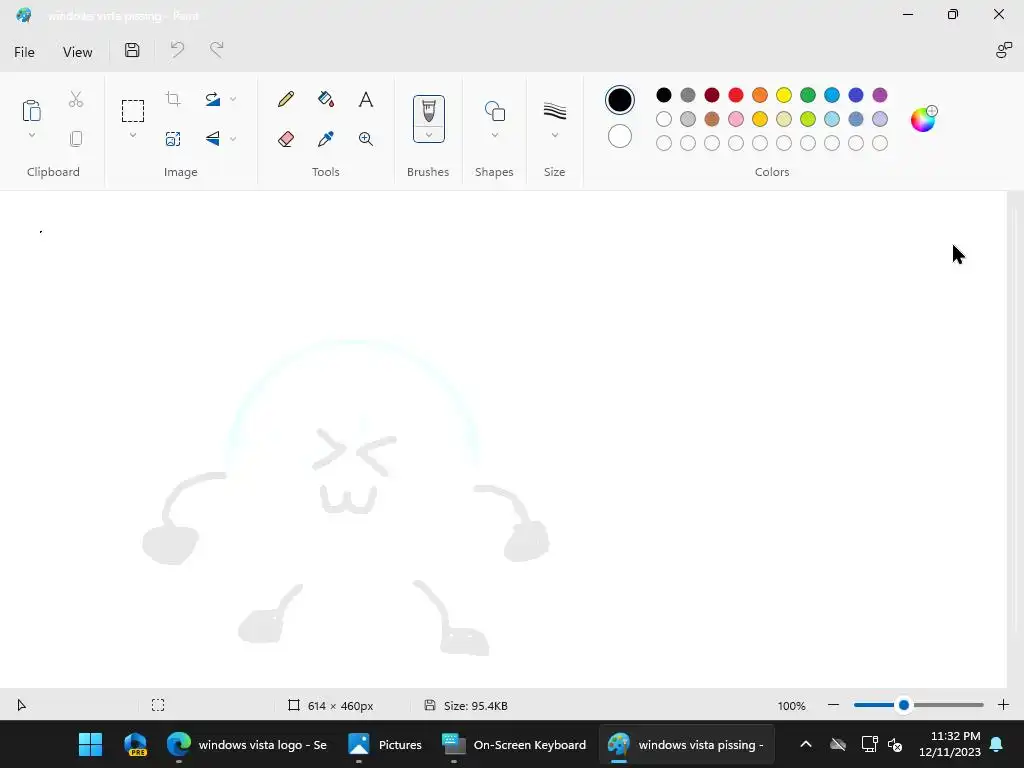
Task: Open the File menu
Action: (24, 52)
